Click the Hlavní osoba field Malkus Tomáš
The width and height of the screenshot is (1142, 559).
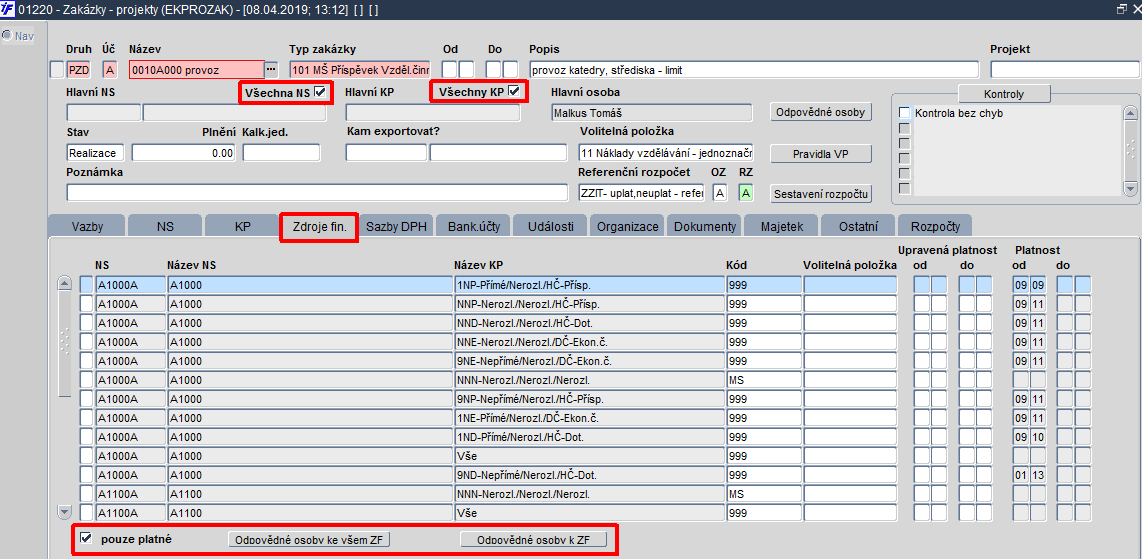pyautogui.click(x=652, y=112)
